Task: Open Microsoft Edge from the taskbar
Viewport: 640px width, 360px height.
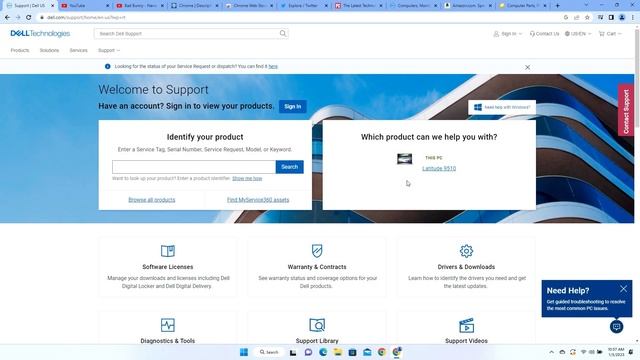Action: click(323, 352)
